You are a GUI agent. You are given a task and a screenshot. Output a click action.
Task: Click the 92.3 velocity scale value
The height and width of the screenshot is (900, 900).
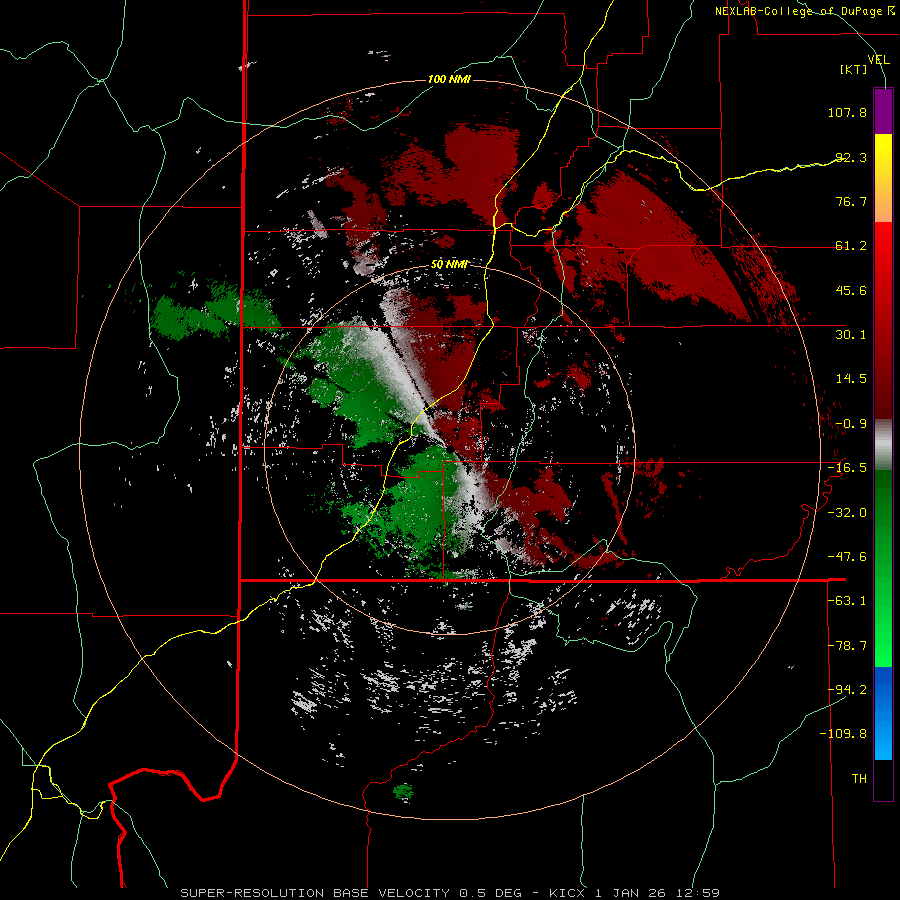[851, 157]
